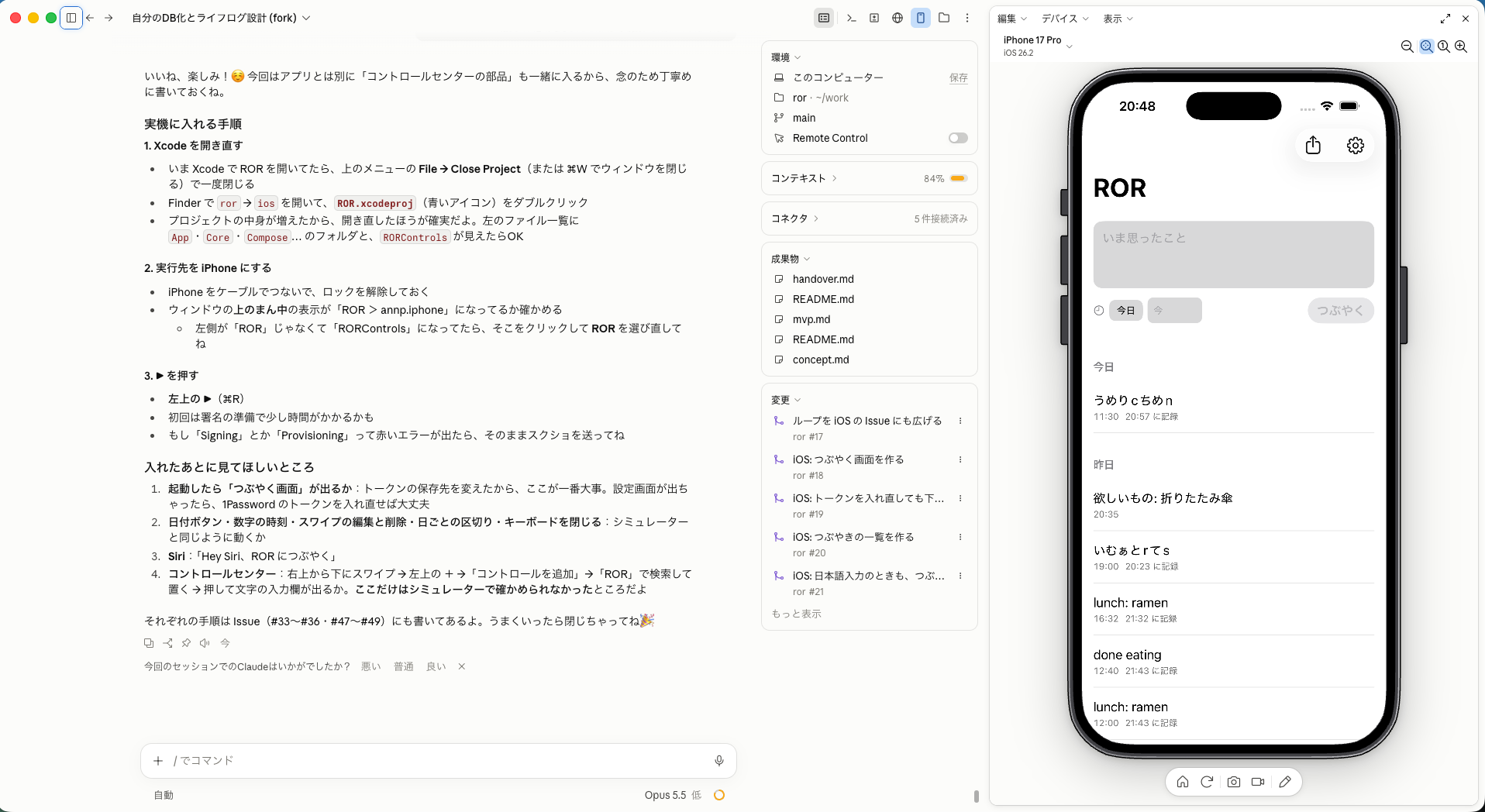Viewport: 1485px width, 812px height.
Task: Open the 編集 menu in simulator
Action: coord(1012,19)
